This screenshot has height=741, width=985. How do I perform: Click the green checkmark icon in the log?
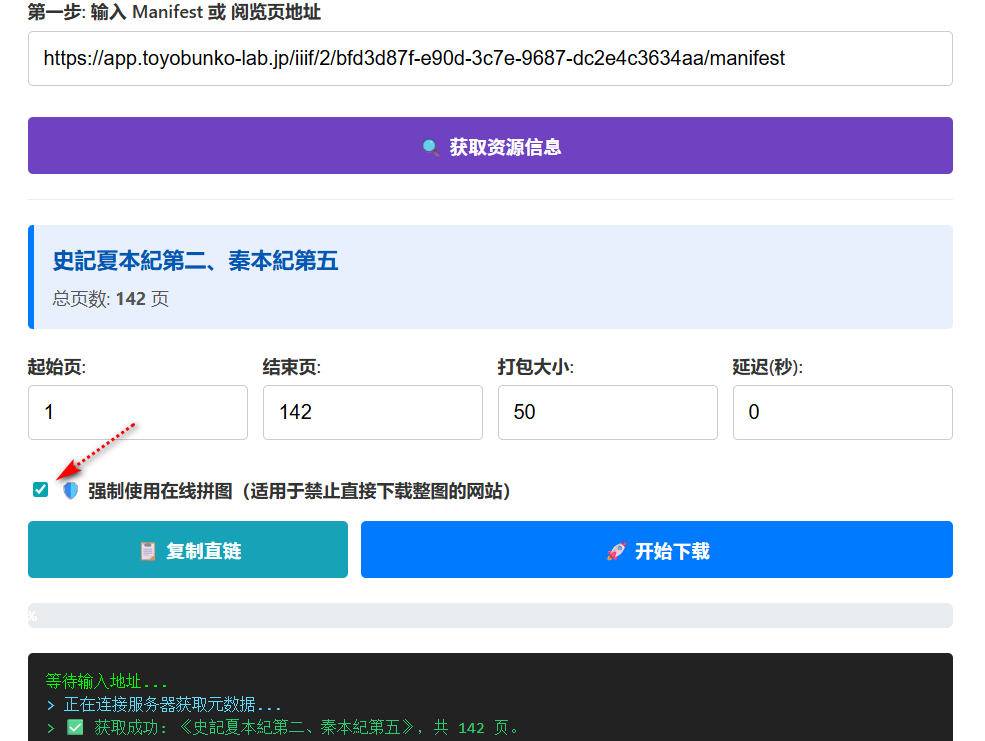(75, 728)
